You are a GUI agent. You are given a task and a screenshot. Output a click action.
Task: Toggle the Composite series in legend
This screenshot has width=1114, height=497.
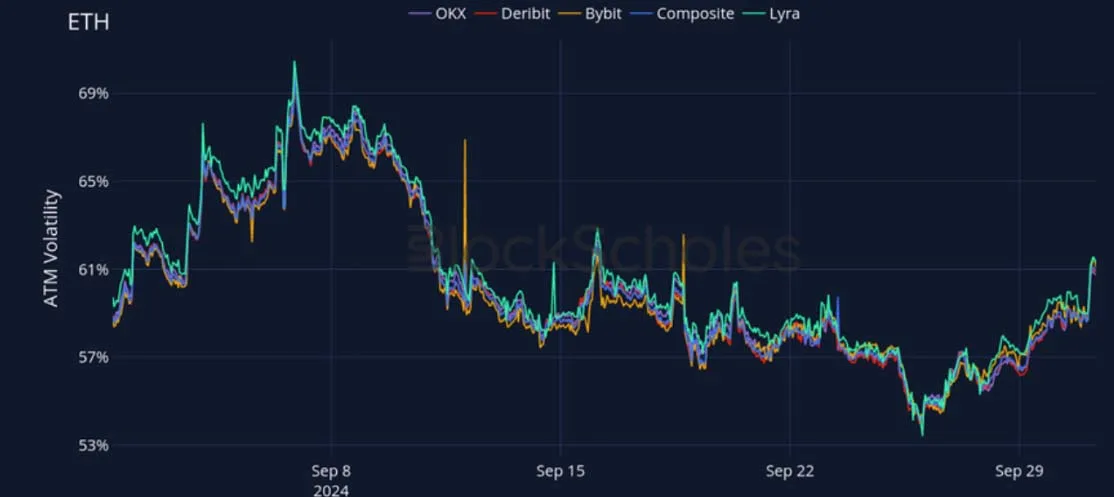click(x=682, y=13)
